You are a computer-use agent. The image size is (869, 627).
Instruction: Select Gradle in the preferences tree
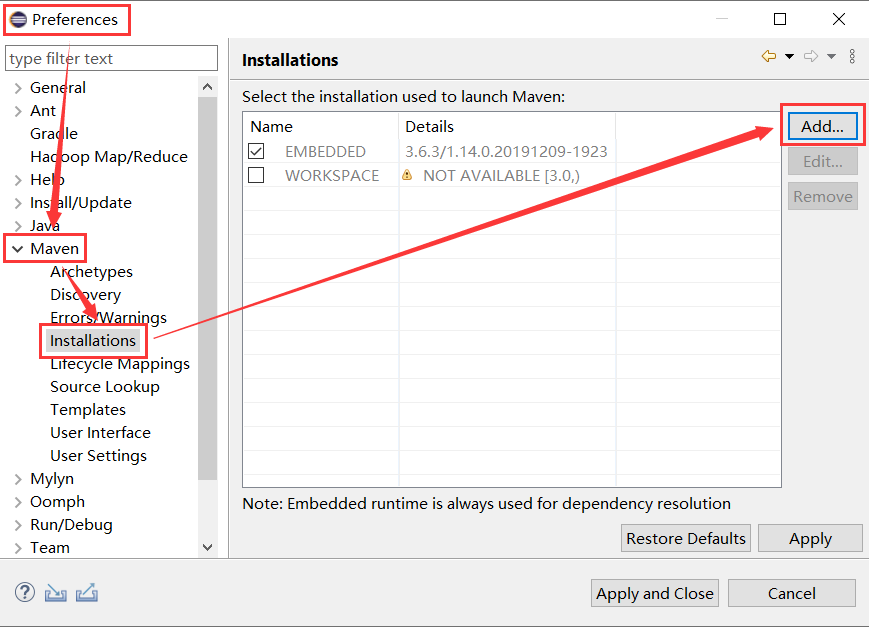[54, 134]
